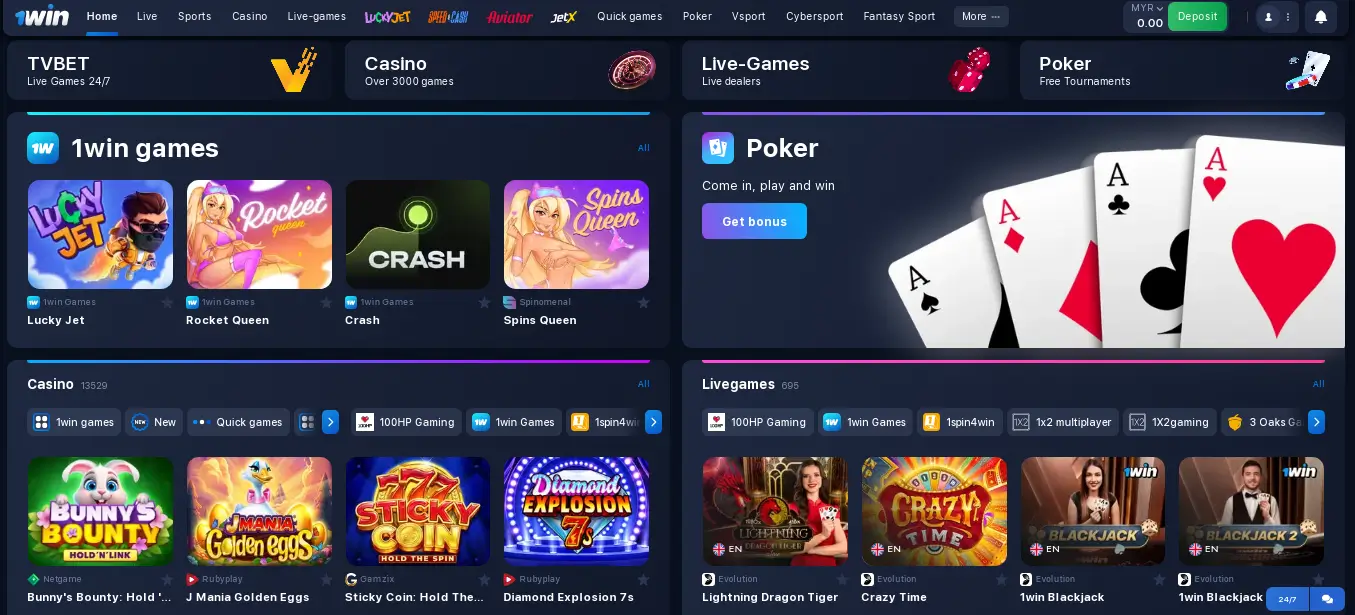Open live chat bubble icon
1355x615 pixels.
click(1327, 599)
